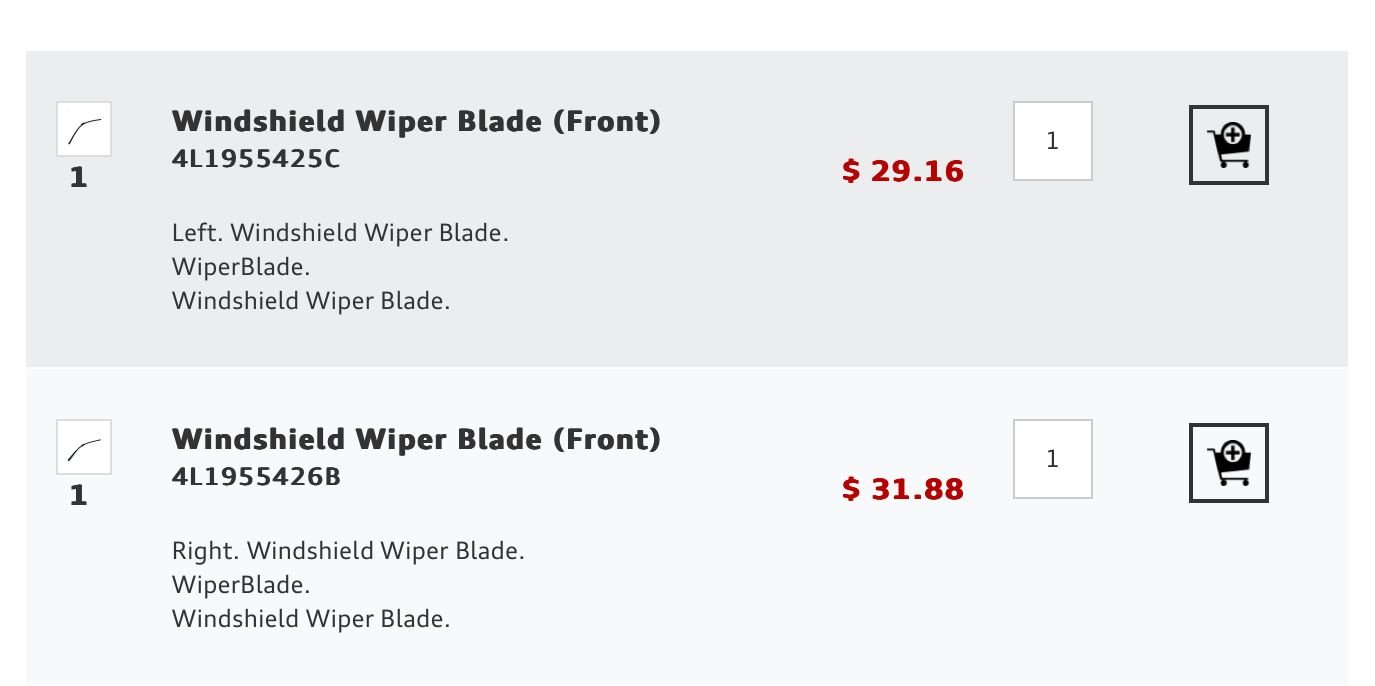
Task: Click the quantity field for the right blade
Action: click(x=1052, y=459)
